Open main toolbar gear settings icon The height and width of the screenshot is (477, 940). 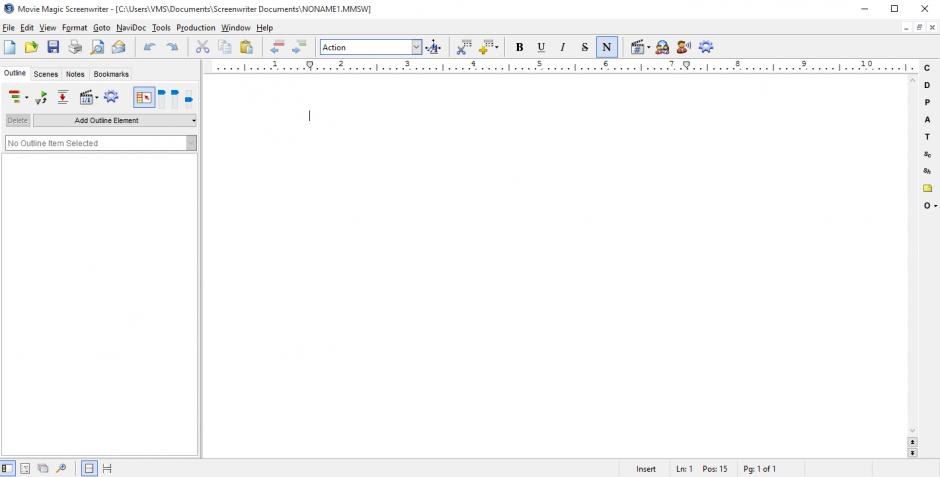point(706,47)
